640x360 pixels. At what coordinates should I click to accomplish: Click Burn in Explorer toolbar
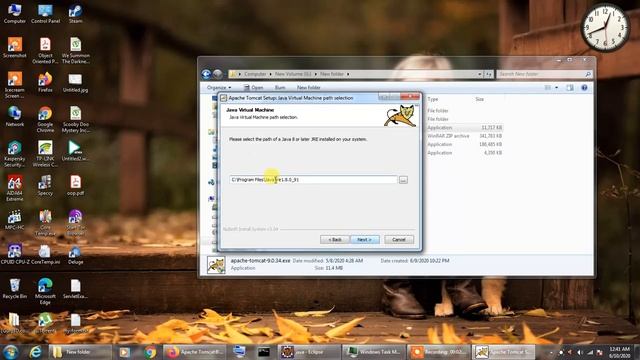point(280,88)
